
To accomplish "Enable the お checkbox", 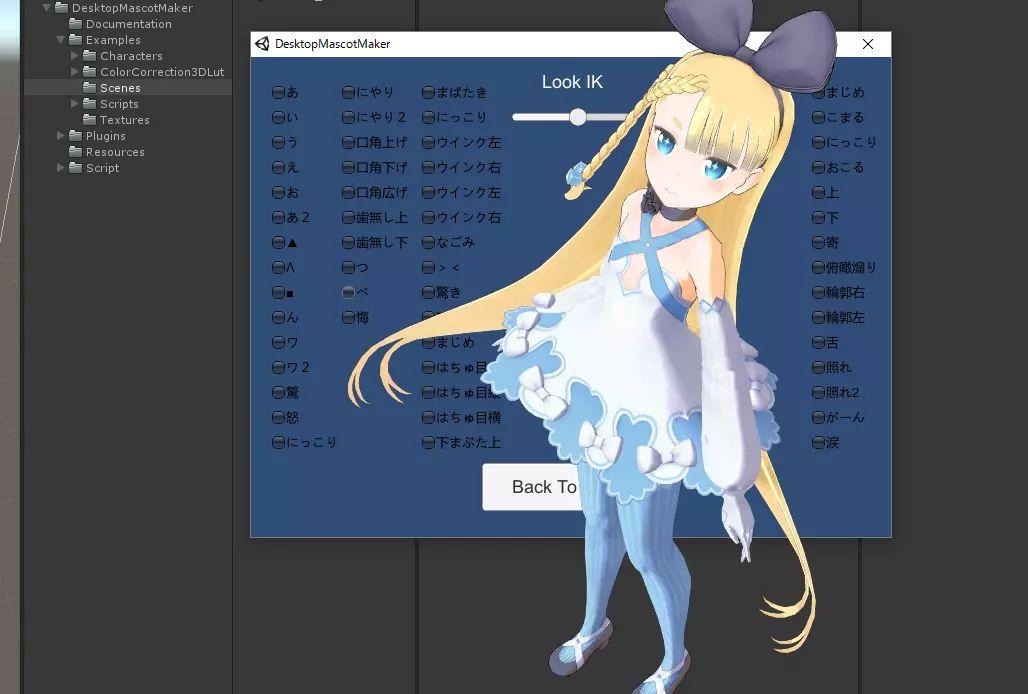I will click(x=278, y=193).
